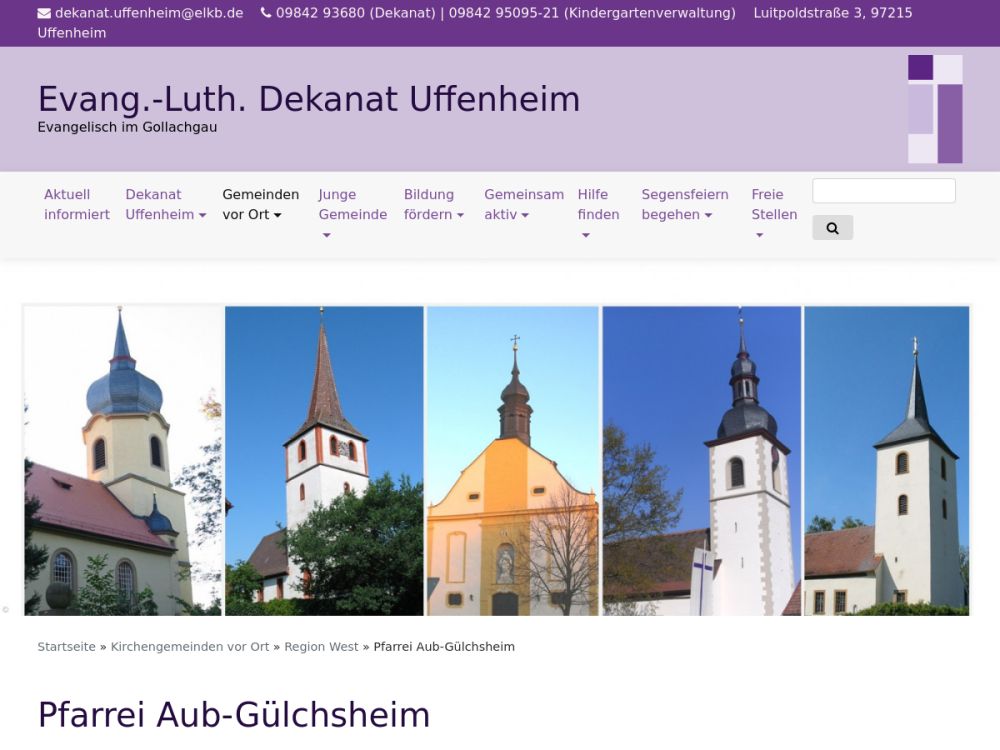
Task: Open the Freie Stellen dropdown
Action: coord(773,213)
